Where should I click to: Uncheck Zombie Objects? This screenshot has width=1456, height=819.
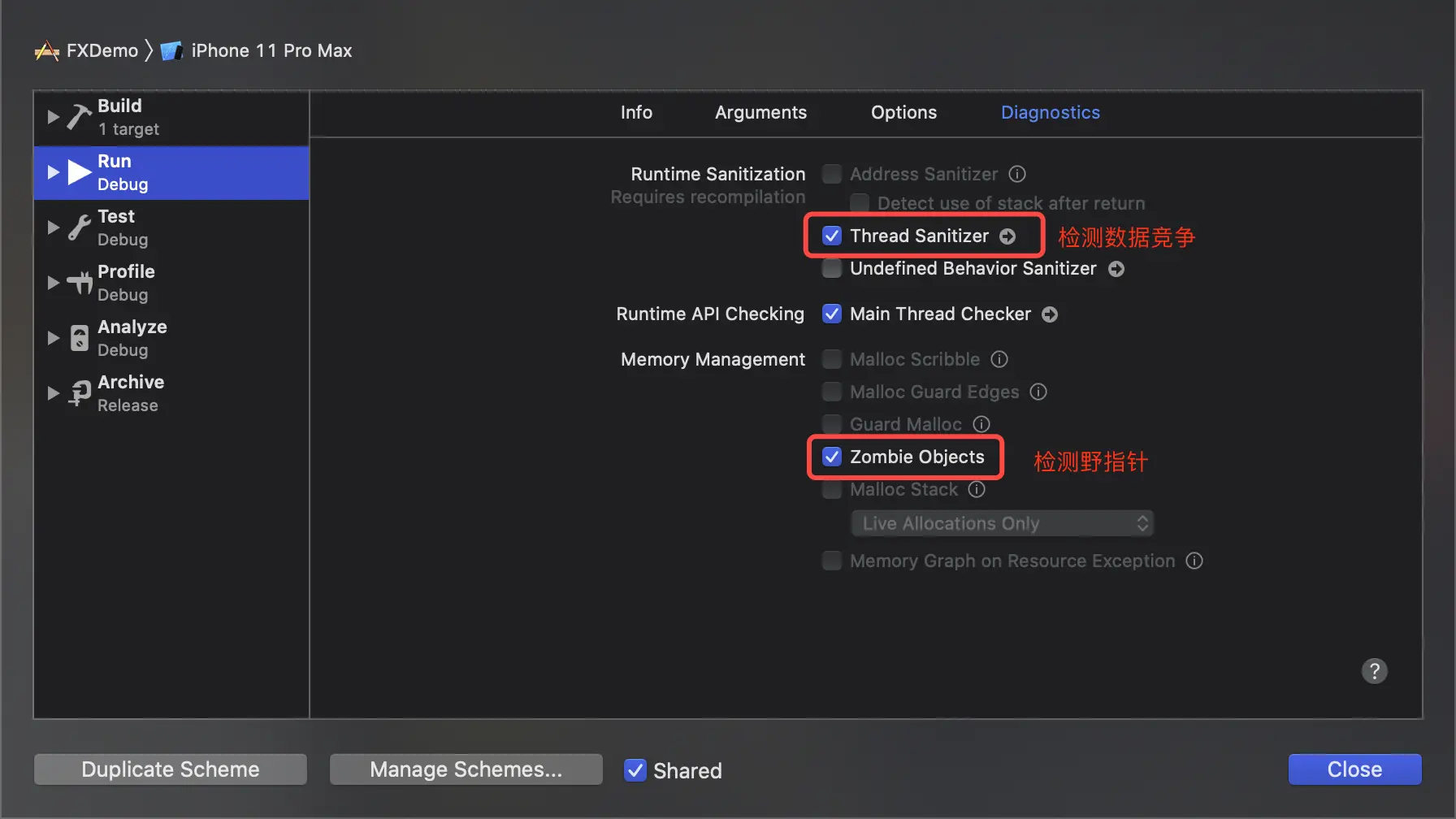832,457
